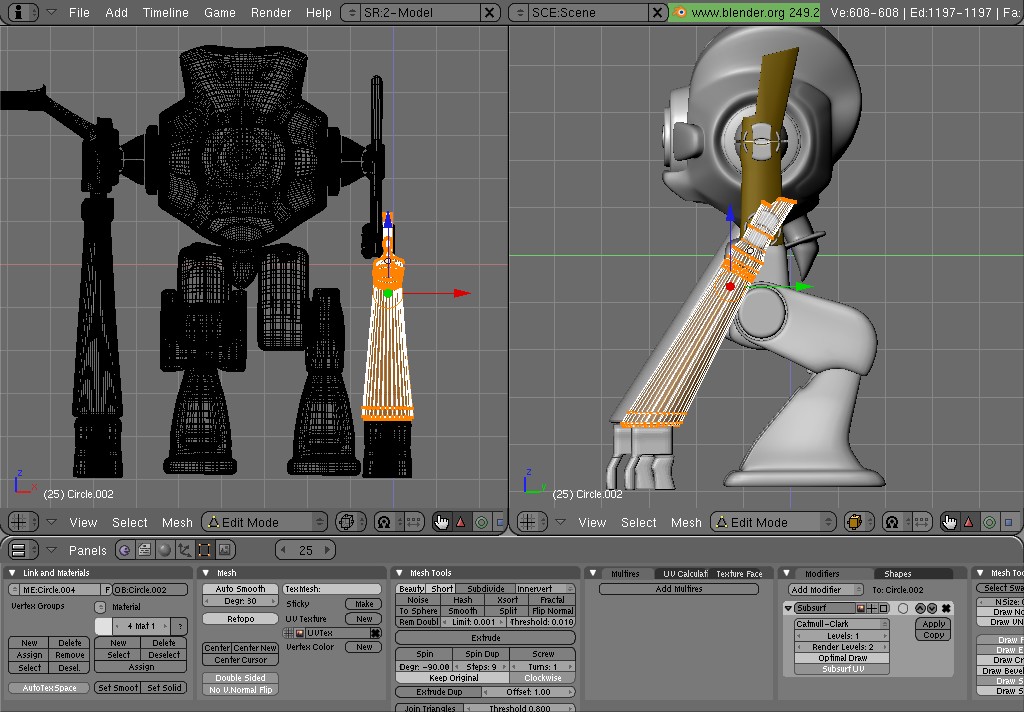
Task: Click the Set Solid button
Action: (164, 688)
